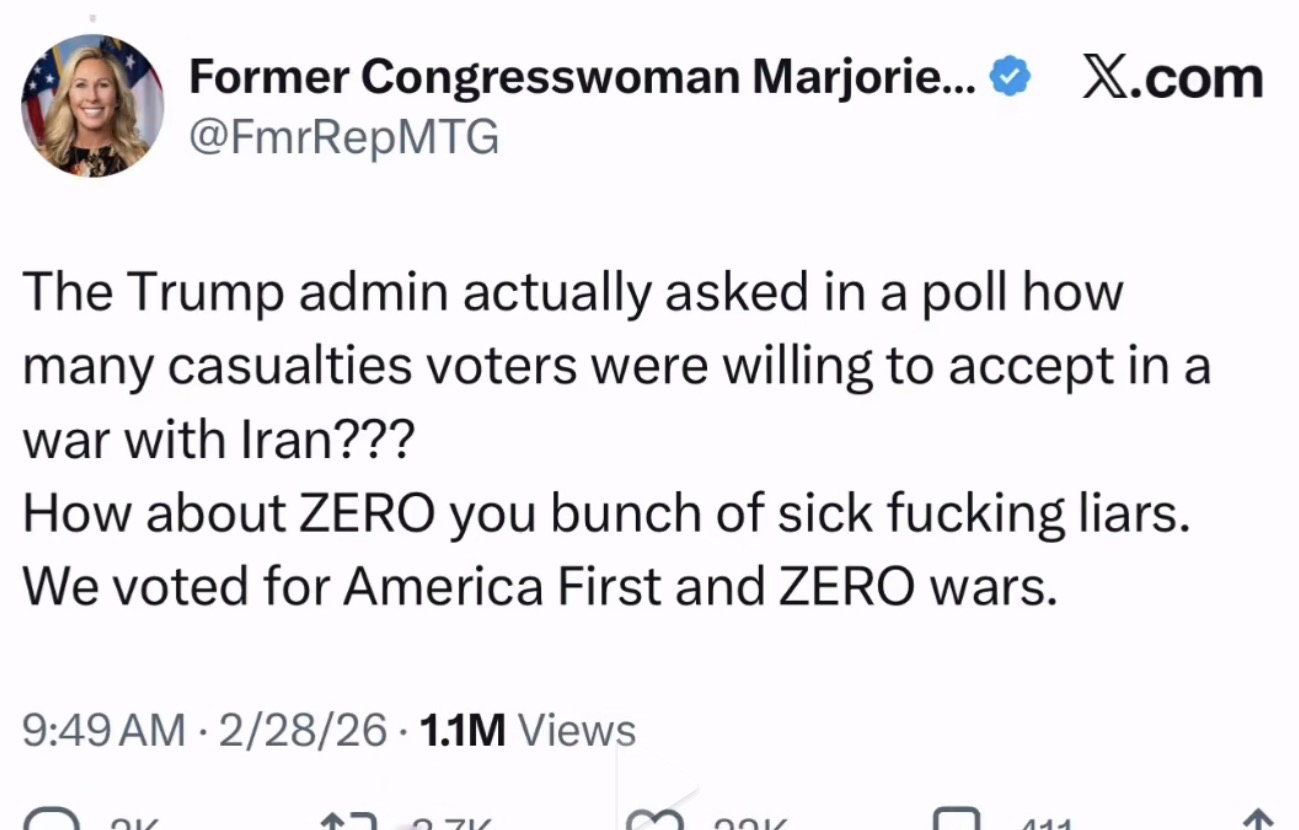Click the like count beside the heart
This screenshot has width=1299, height=830.
coord(750,824)
